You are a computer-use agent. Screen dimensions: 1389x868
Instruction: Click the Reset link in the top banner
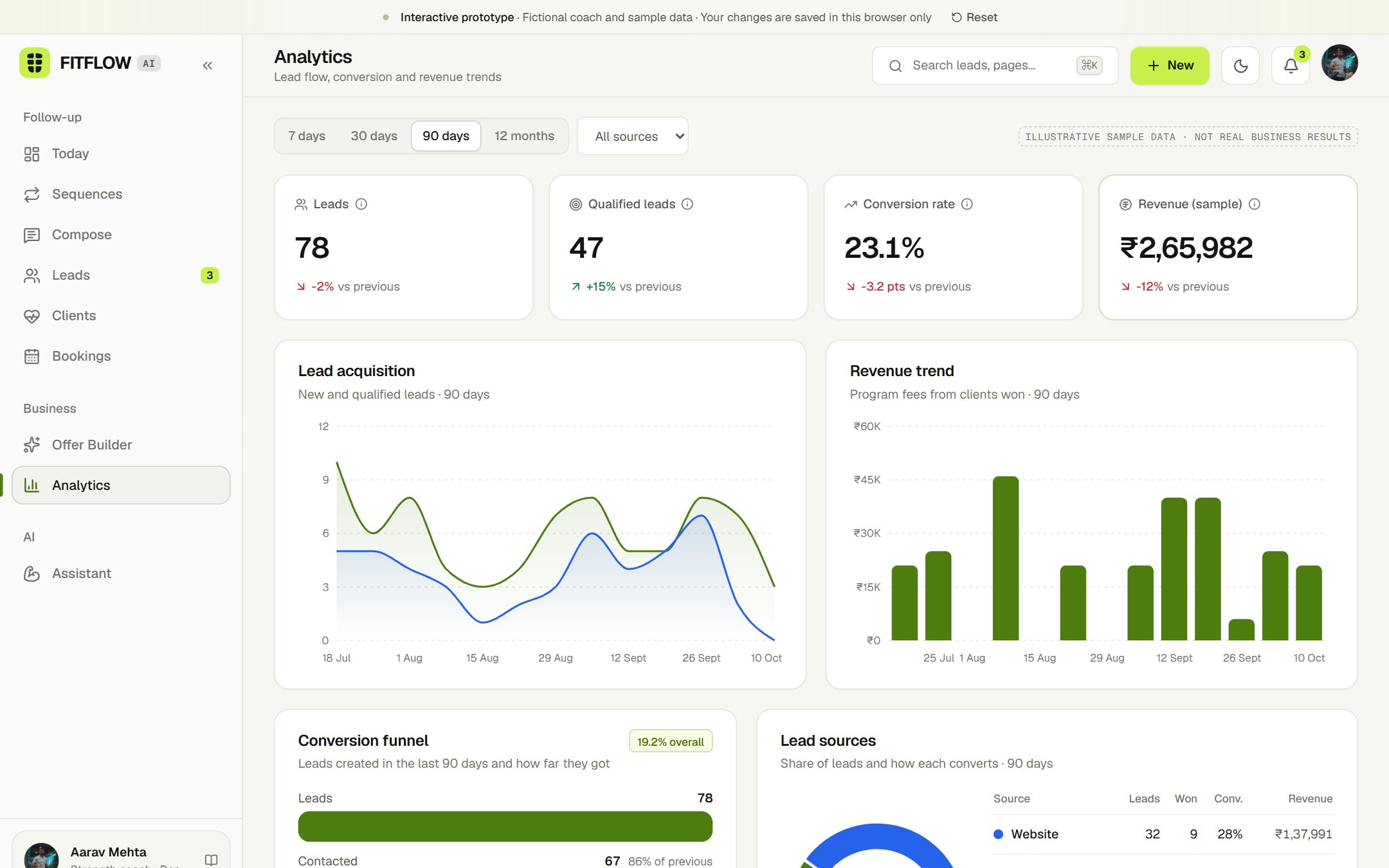[x=974, y=17]
